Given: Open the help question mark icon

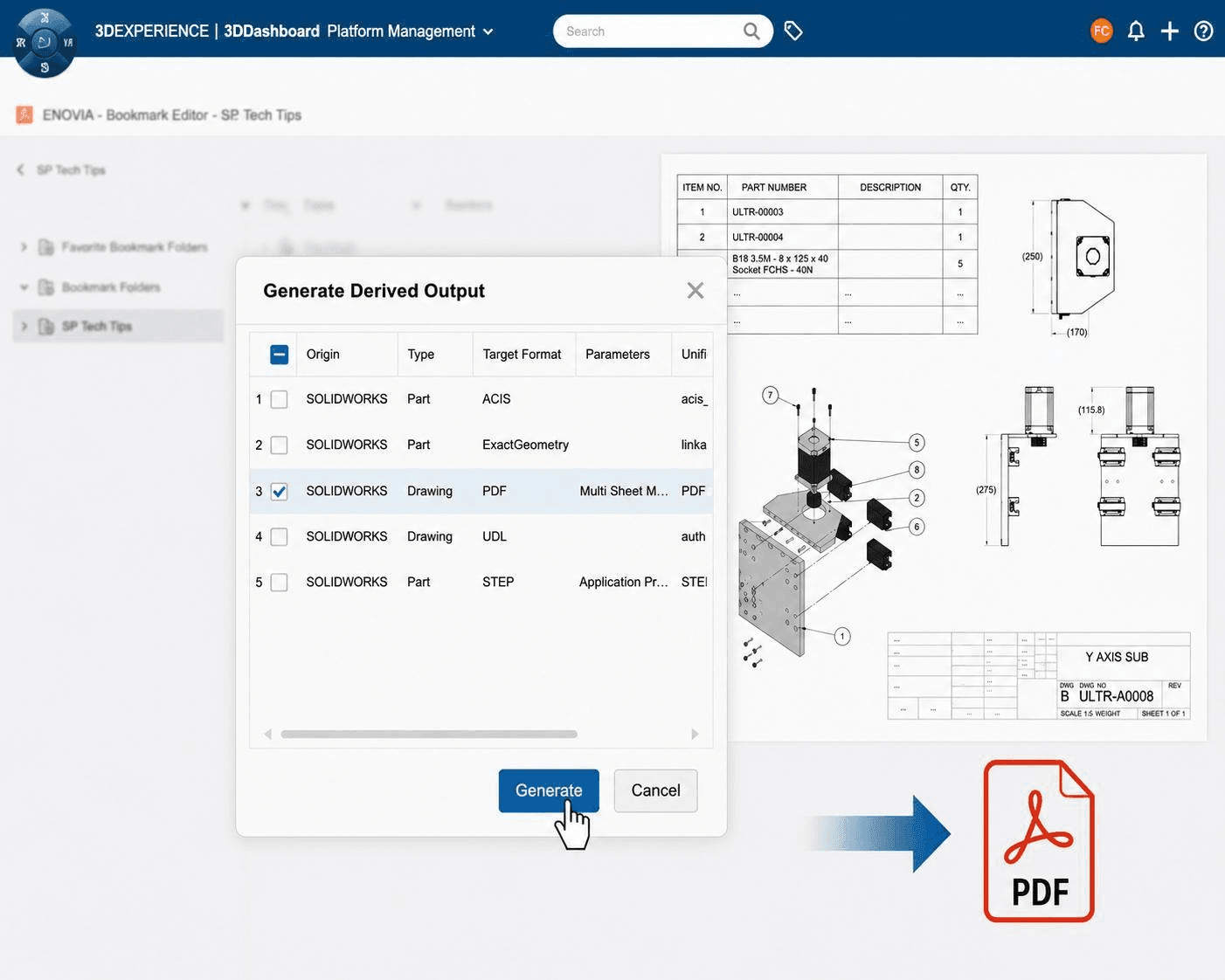Looking at the screenshot, I should (x=1203, y=31).
